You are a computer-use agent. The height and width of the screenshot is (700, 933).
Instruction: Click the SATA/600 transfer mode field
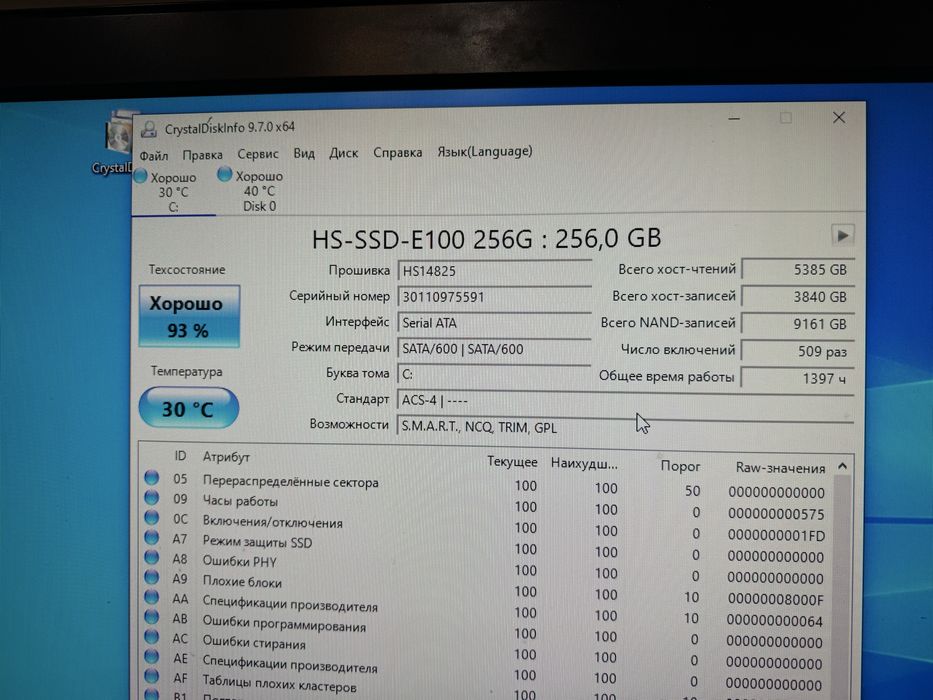click(494, 349)
